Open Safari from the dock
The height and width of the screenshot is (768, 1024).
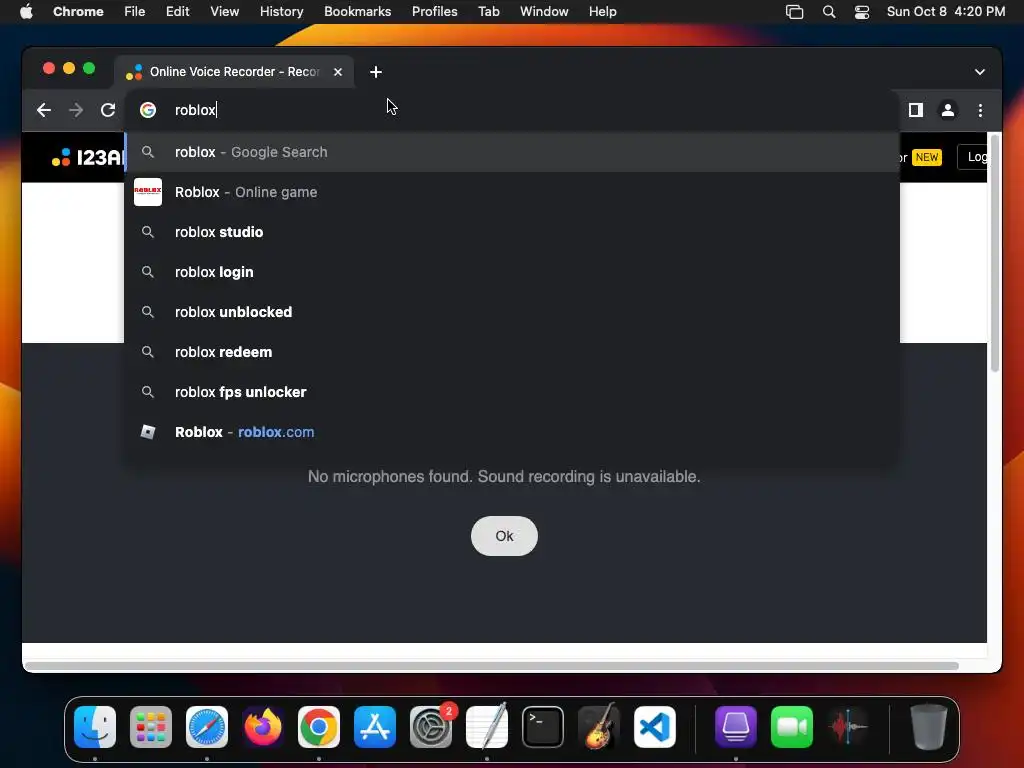(x=207, y=727)
